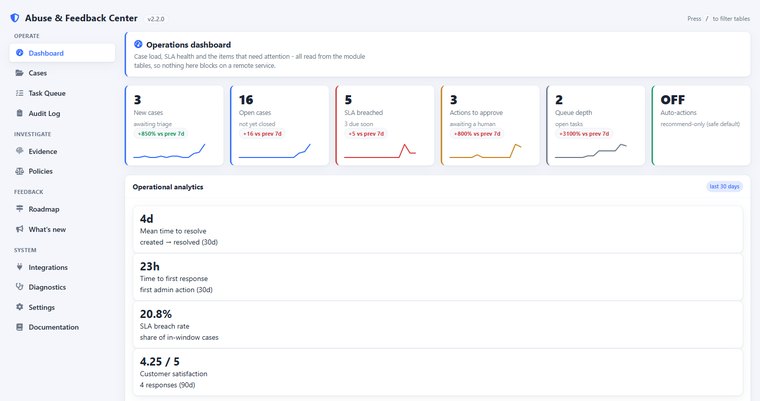Click the Evidence fingerprint icon
Viewport: 760px width, 401px height.
pyautogui.click(x=19, y=151)
